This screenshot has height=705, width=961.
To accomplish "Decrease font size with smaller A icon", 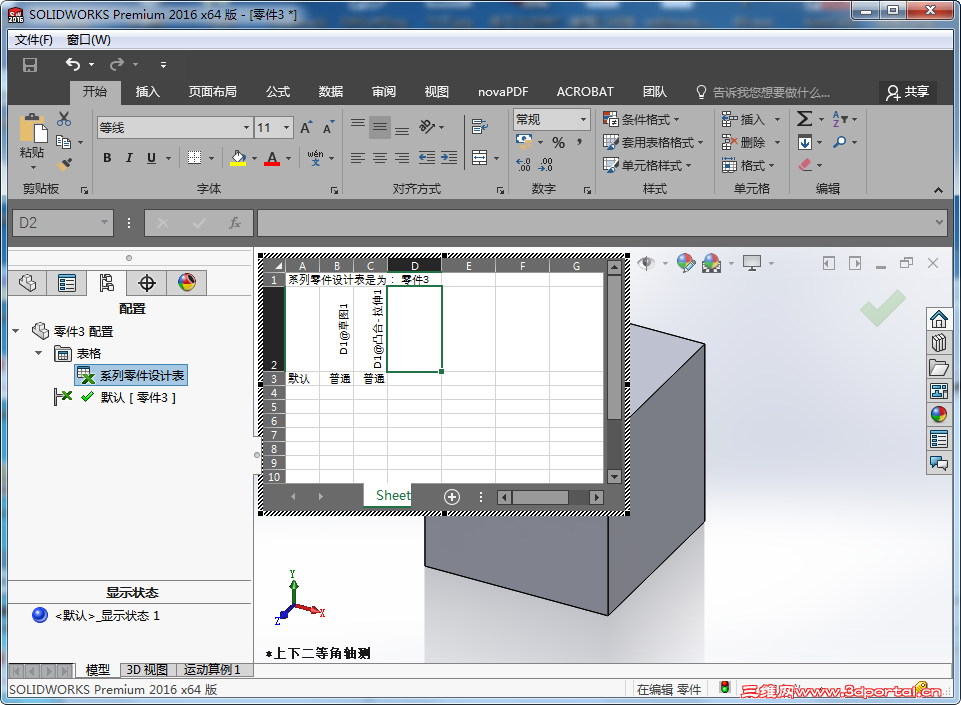I will (329, 128).
